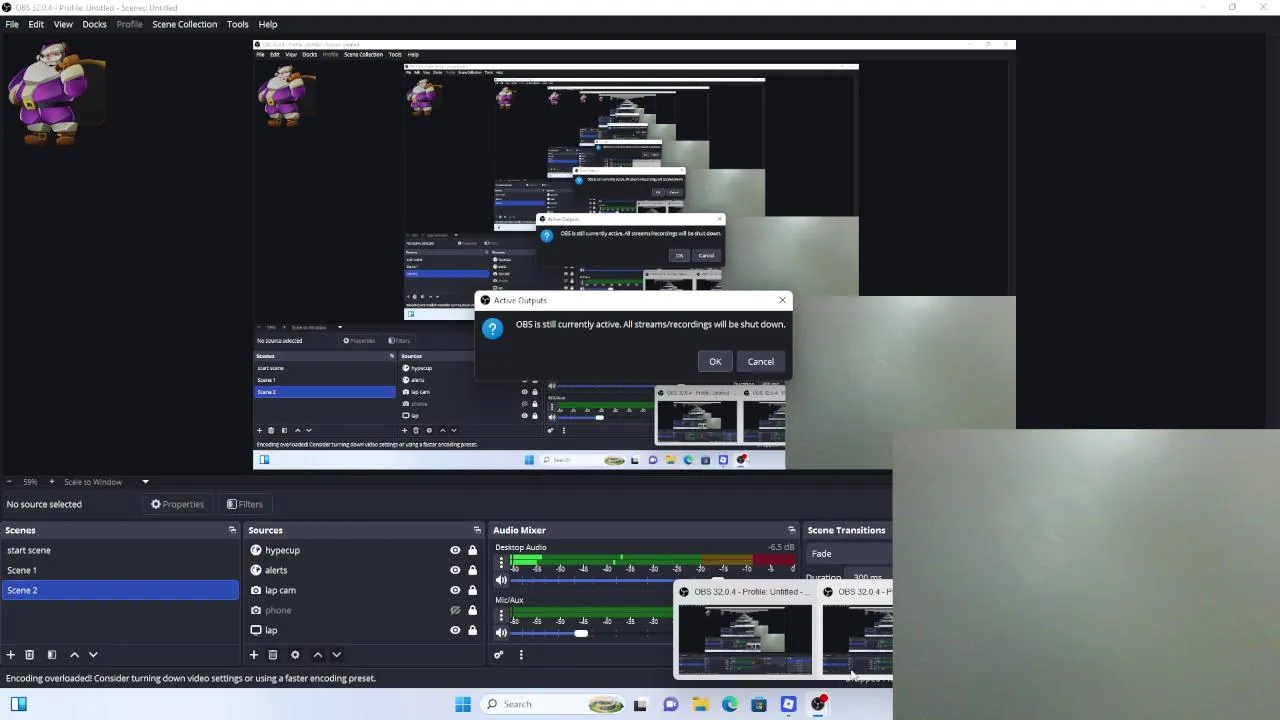Select 'Scene 1' in the Scenes list
1280x720 pixels.
point(120,570)
